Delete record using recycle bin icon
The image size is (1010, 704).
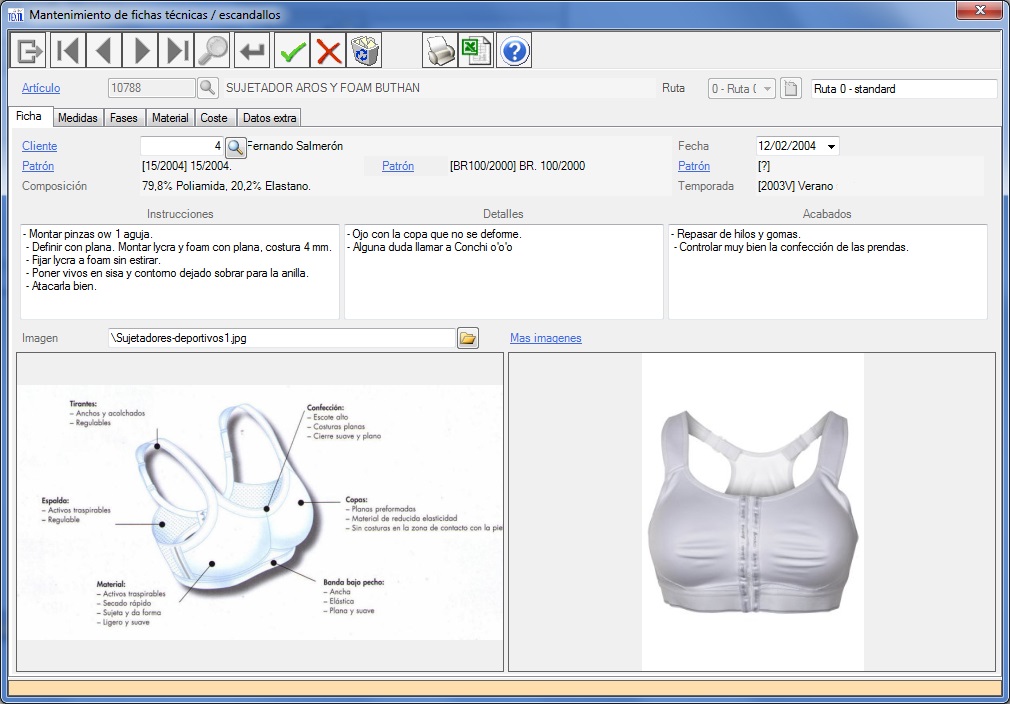(365, 50)
